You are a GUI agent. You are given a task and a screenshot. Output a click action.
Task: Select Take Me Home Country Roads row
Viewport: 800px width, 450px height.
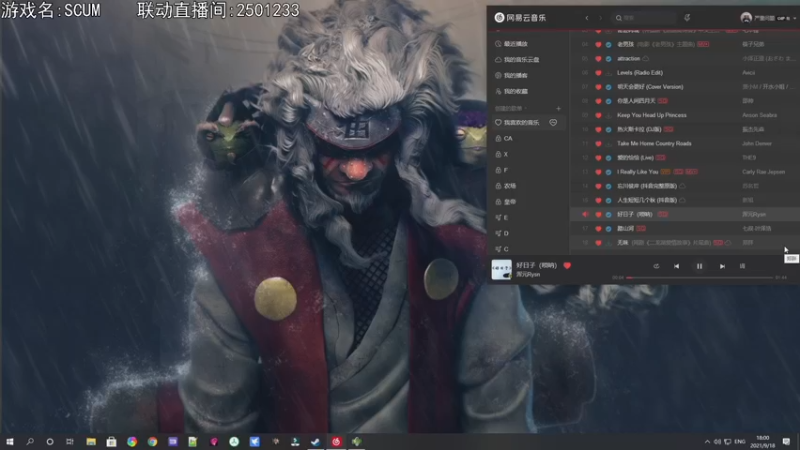[x=685, y=144]
